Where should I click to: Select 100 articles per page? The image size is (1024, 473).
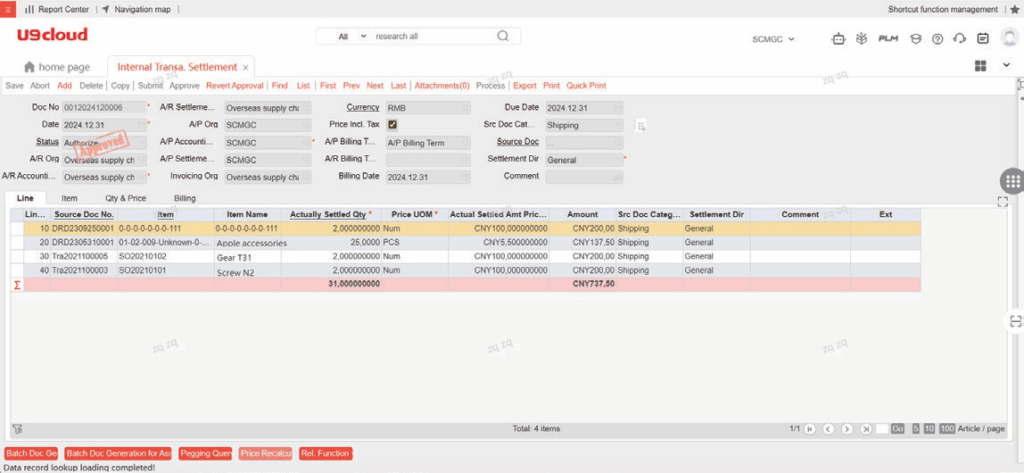tap(946, 429)
